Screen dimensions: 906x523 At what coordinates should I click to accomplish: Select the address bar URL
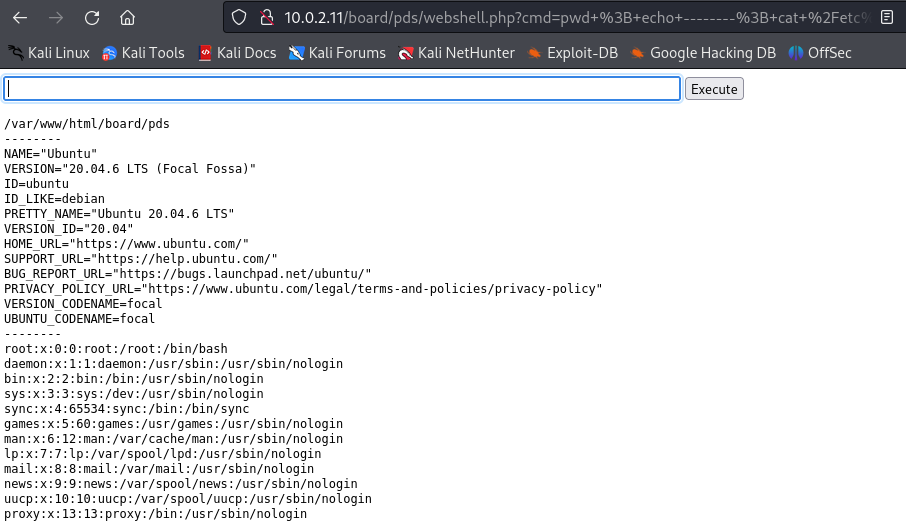coord(577,18)
